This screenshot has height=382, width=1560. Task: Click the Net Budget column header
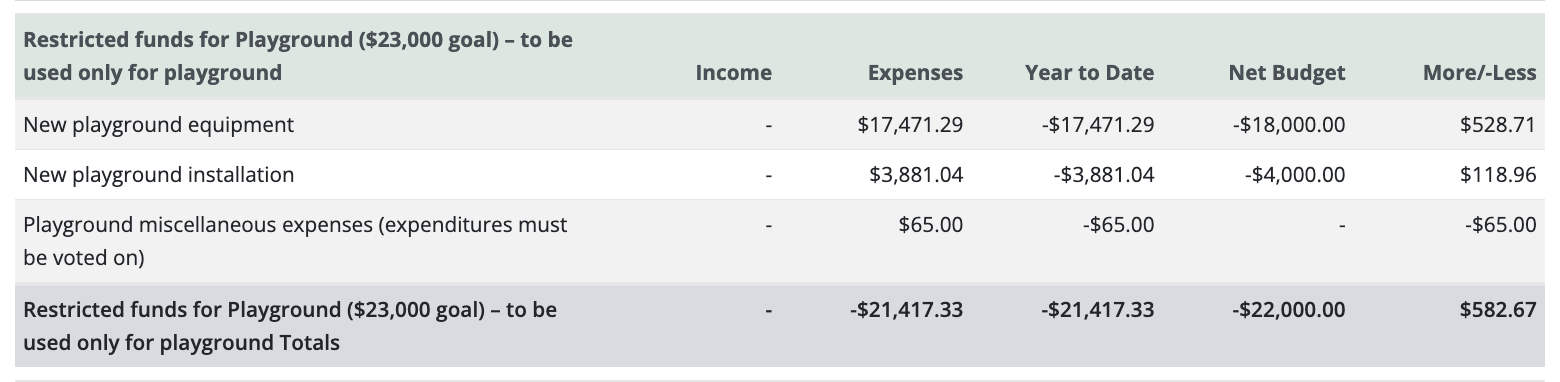point(1287,72)
